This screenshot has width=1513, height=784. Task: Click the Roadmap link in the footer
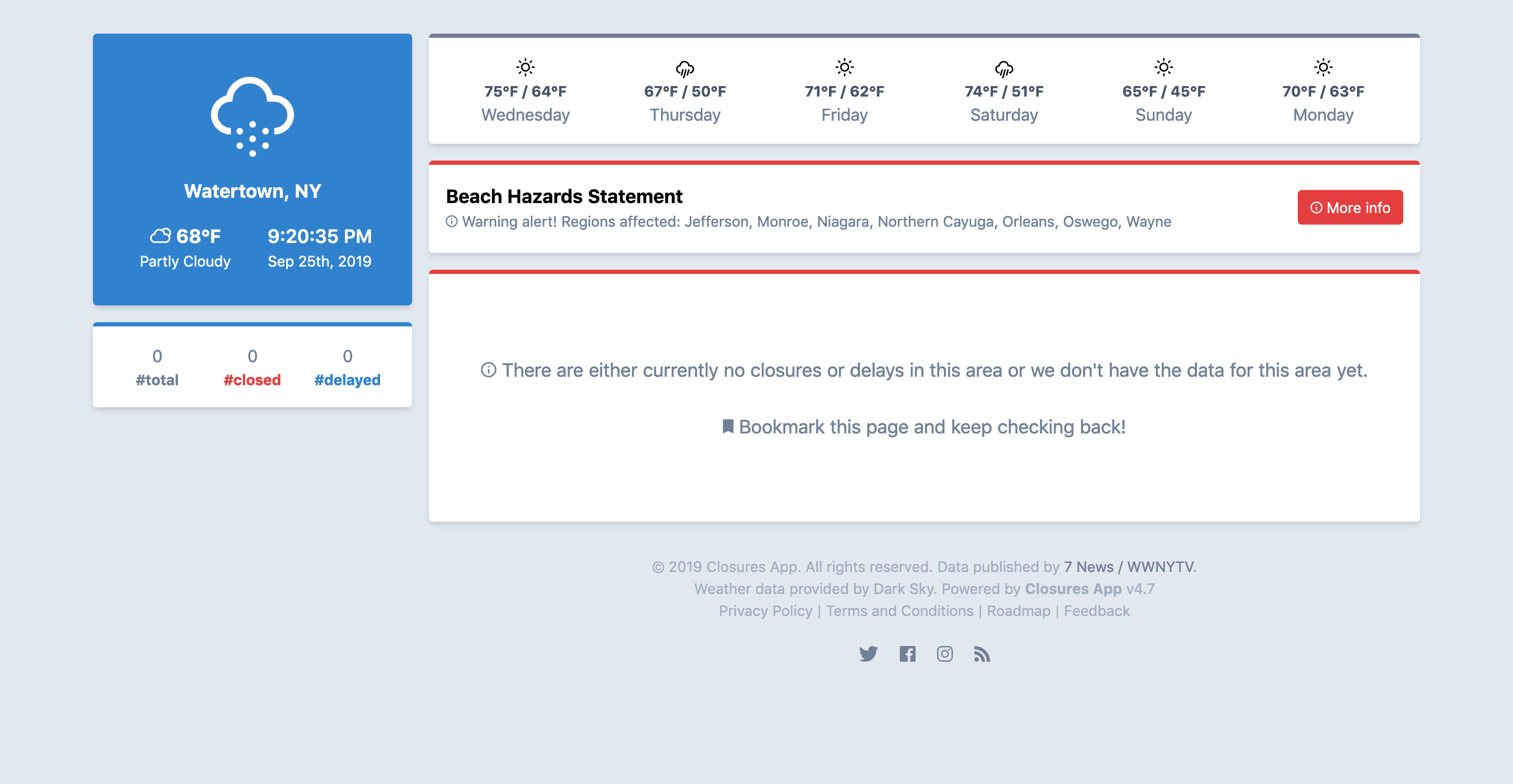[x=1018, y=611]
